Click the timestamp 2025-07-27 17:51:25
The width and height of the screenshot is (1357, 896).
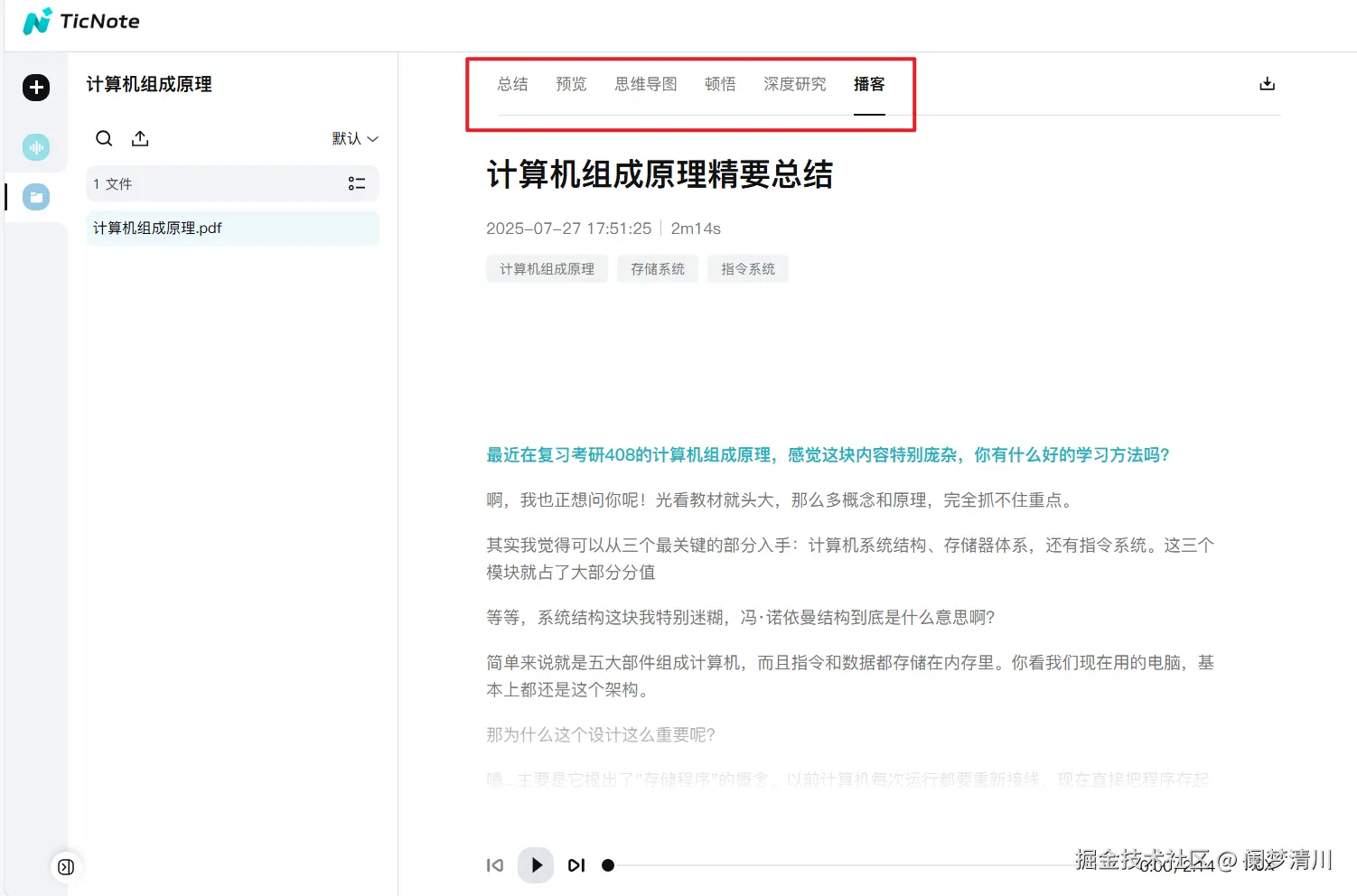pyautogui.click(x=569, y=229)
